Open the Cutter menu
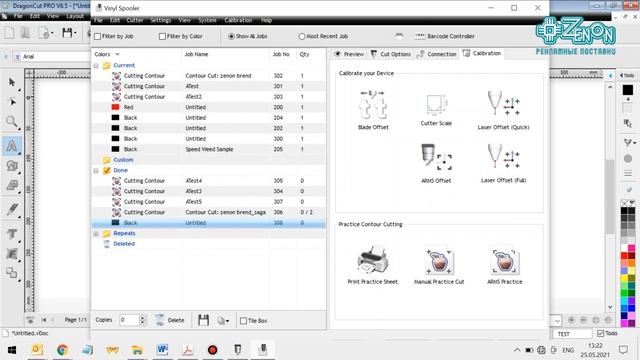 (x=135, y=20)
